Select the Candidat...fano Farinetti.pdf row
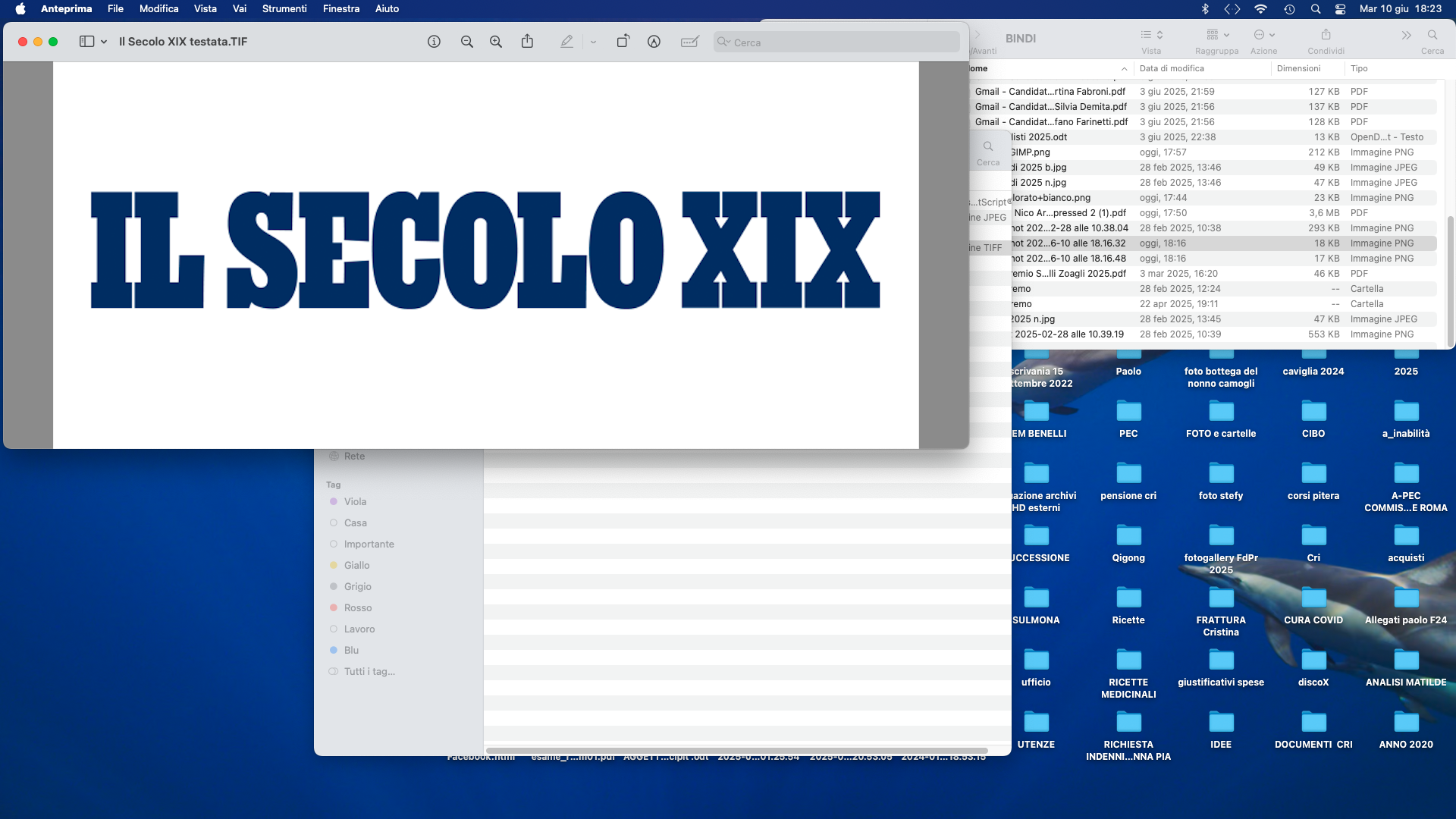This screenshot has height=819, width=1456. [1204, 122]
